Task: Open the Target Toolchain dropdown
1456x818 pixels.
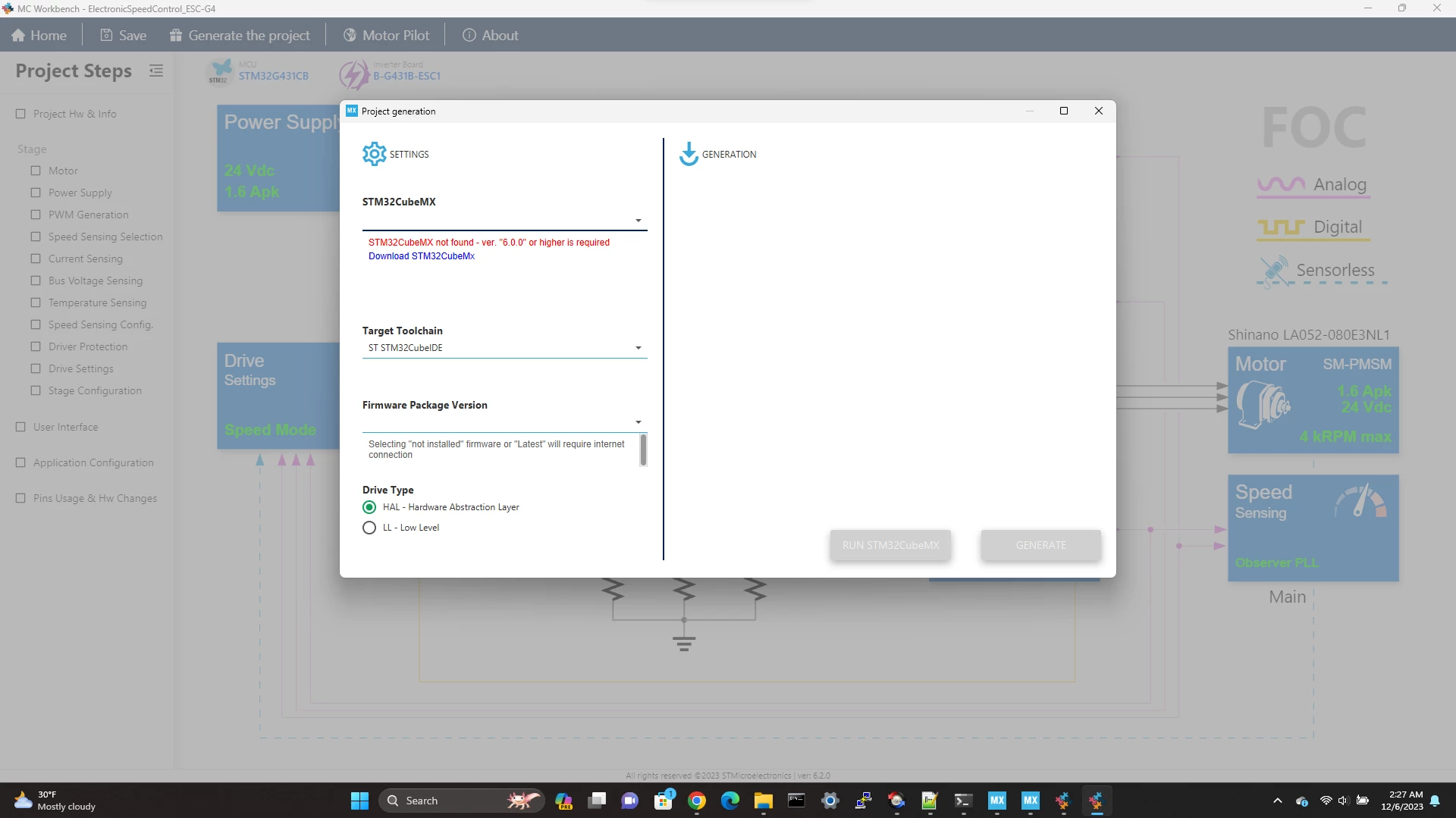Action: 504,348
